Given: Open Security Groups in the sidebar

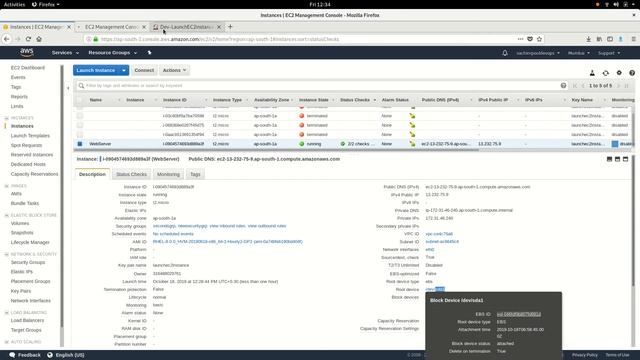Looking at the screenshot, I should (28, 262).
